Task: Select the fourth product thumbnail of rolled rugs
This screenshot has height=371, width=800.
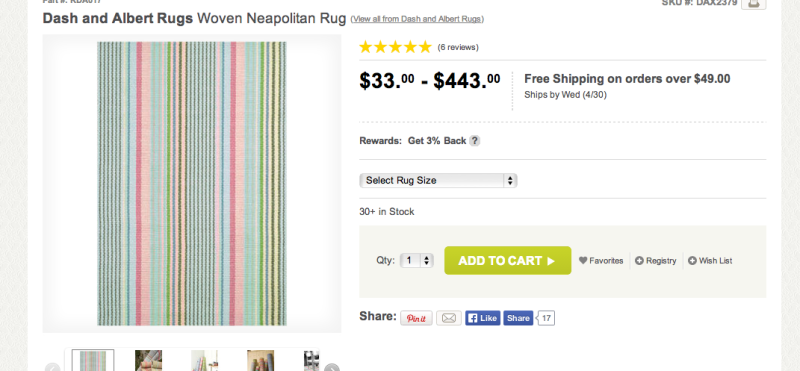Action: (260, 360)
